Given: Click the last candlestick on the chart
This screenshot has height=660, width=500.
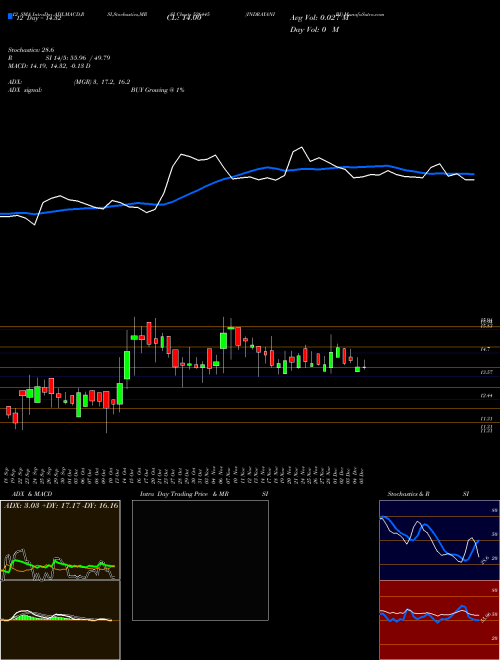Looking at the screenshot, I should click(364, 366).
